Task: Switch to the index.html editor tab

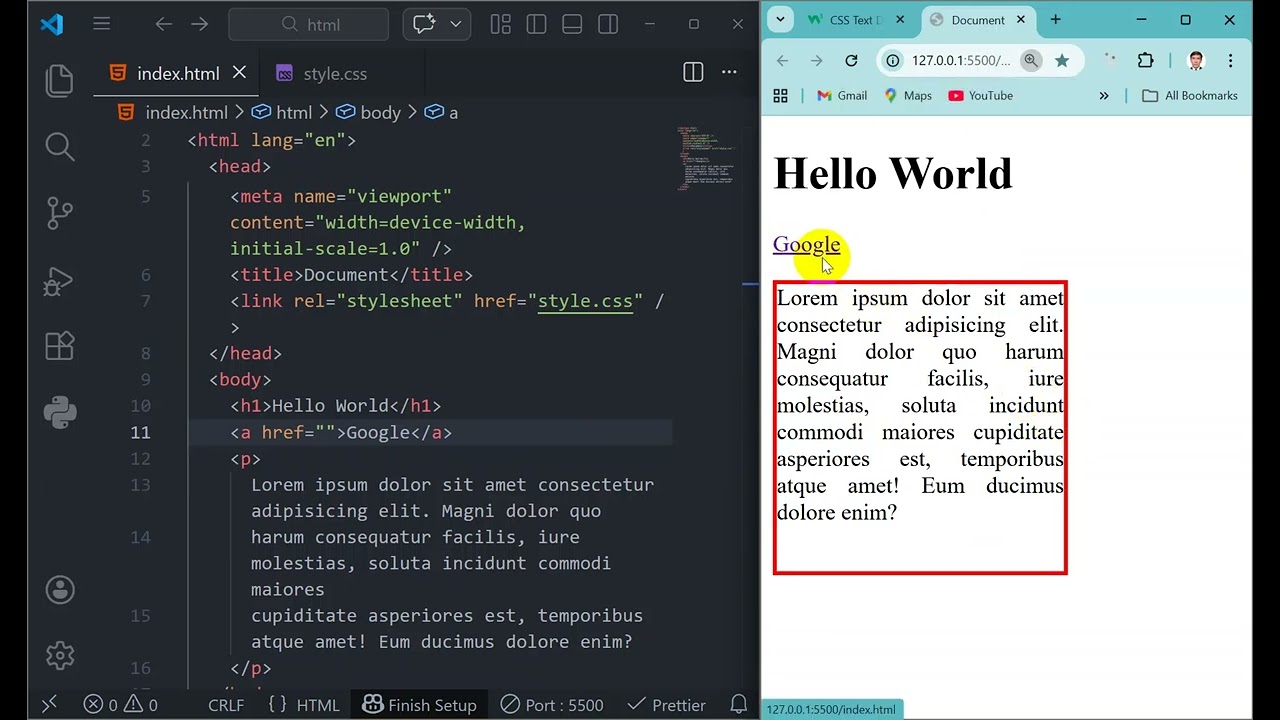Action: point(177,74)
